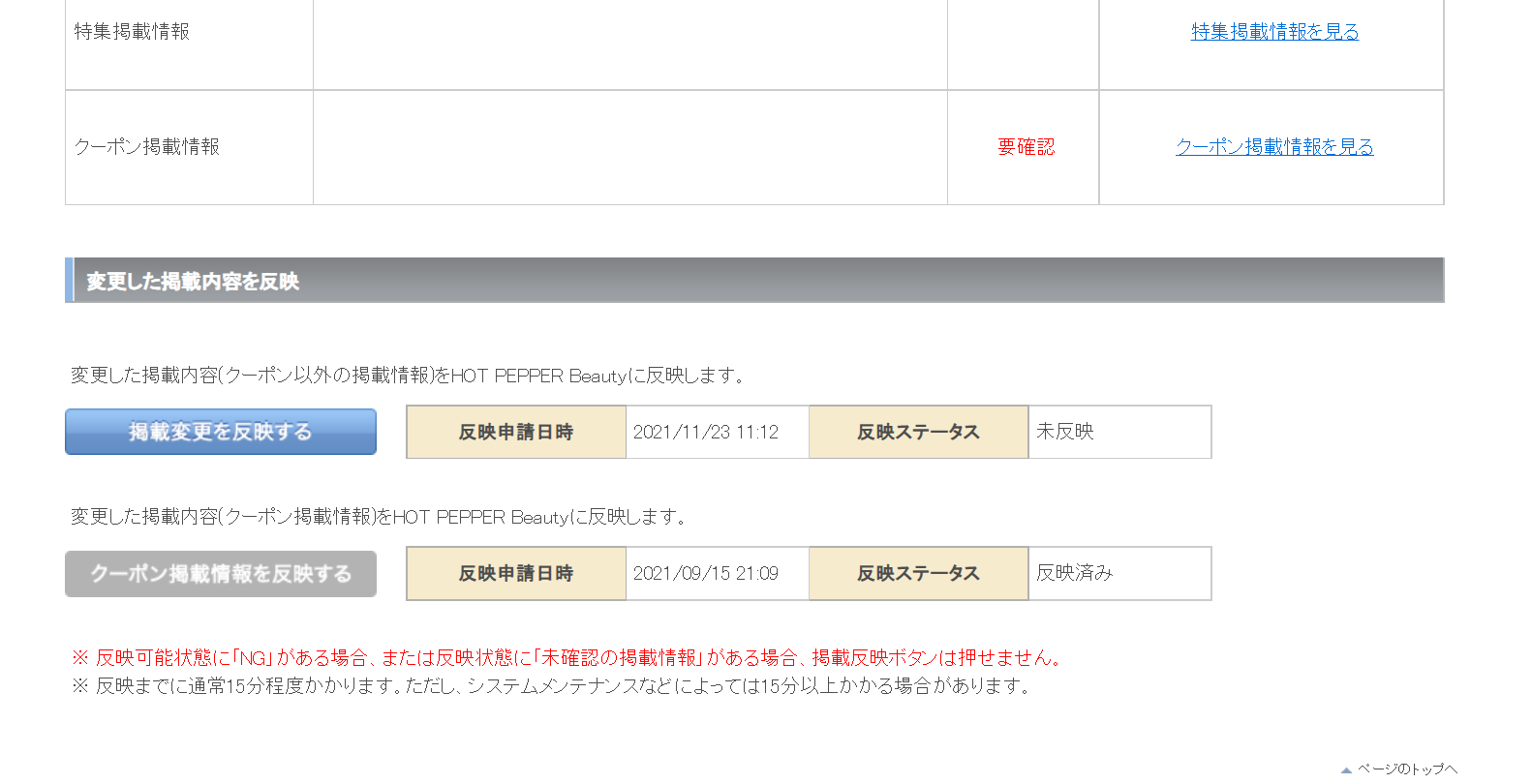Open the 特集掲載情報を見る link
This screenshot has width=1532, height=784.
click(1274, 32)
